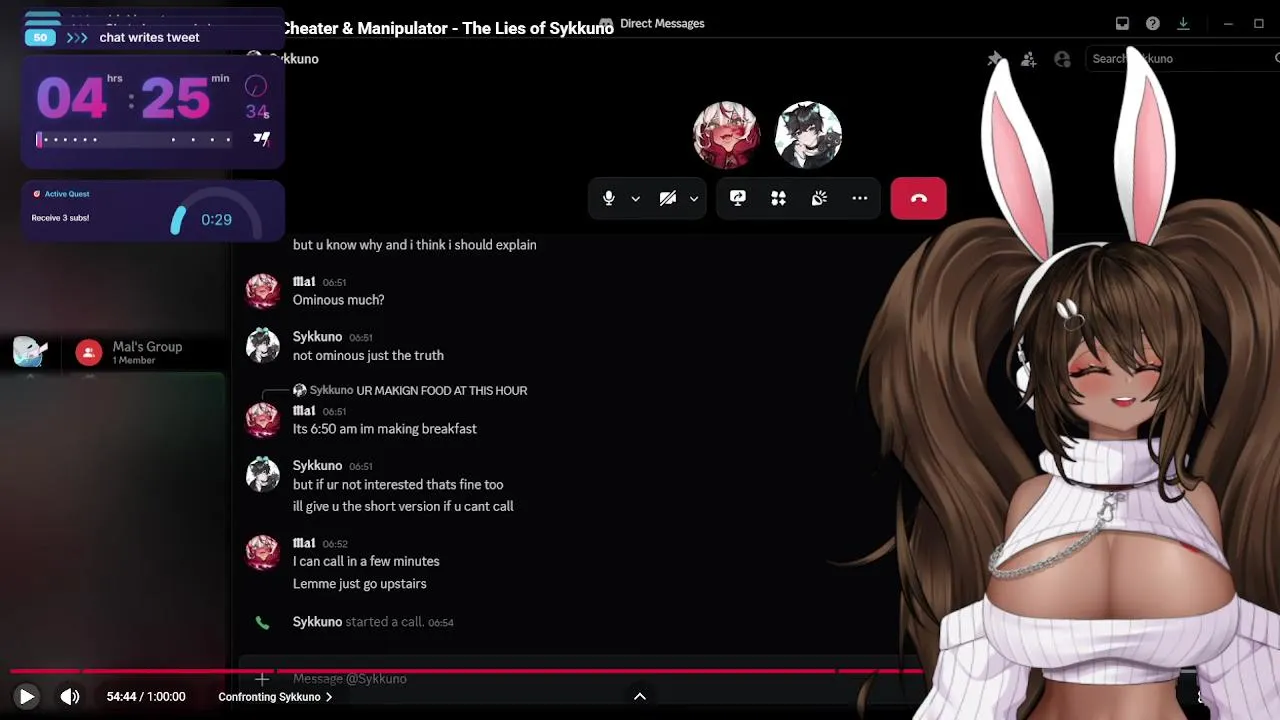Image resolution: width=1280 pixels, height=720 pixels.
Task: Focus the Search Sykkuno field
Action: point(1180,59)
